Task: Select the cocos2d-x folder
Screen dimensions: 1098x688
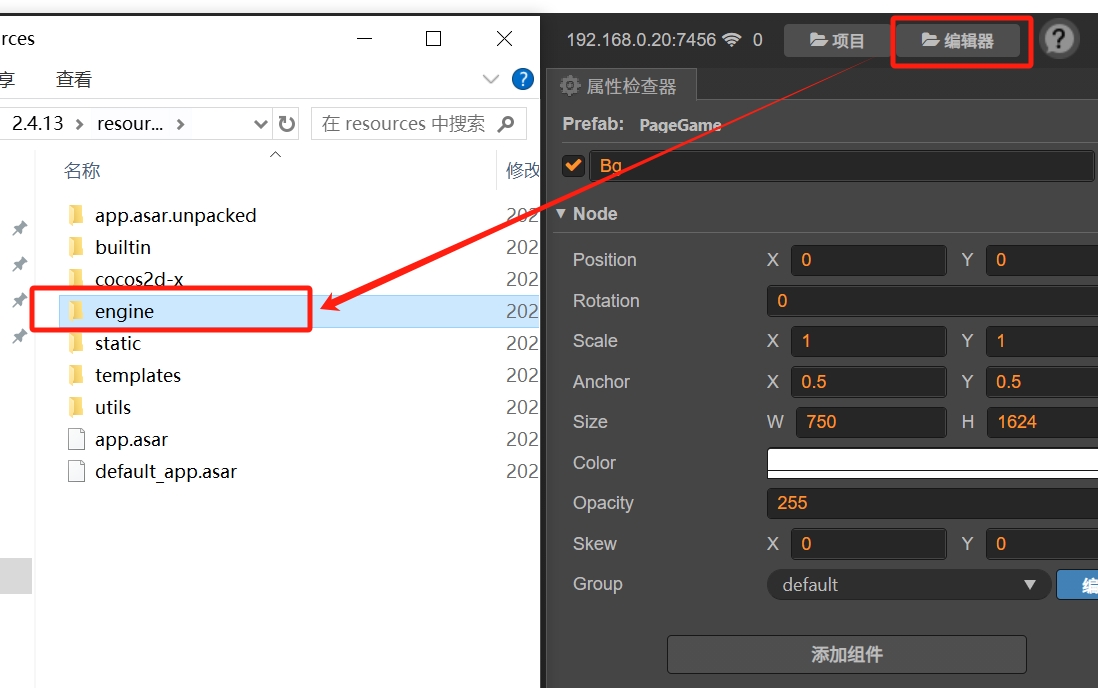Action: [x=139, y=279]
